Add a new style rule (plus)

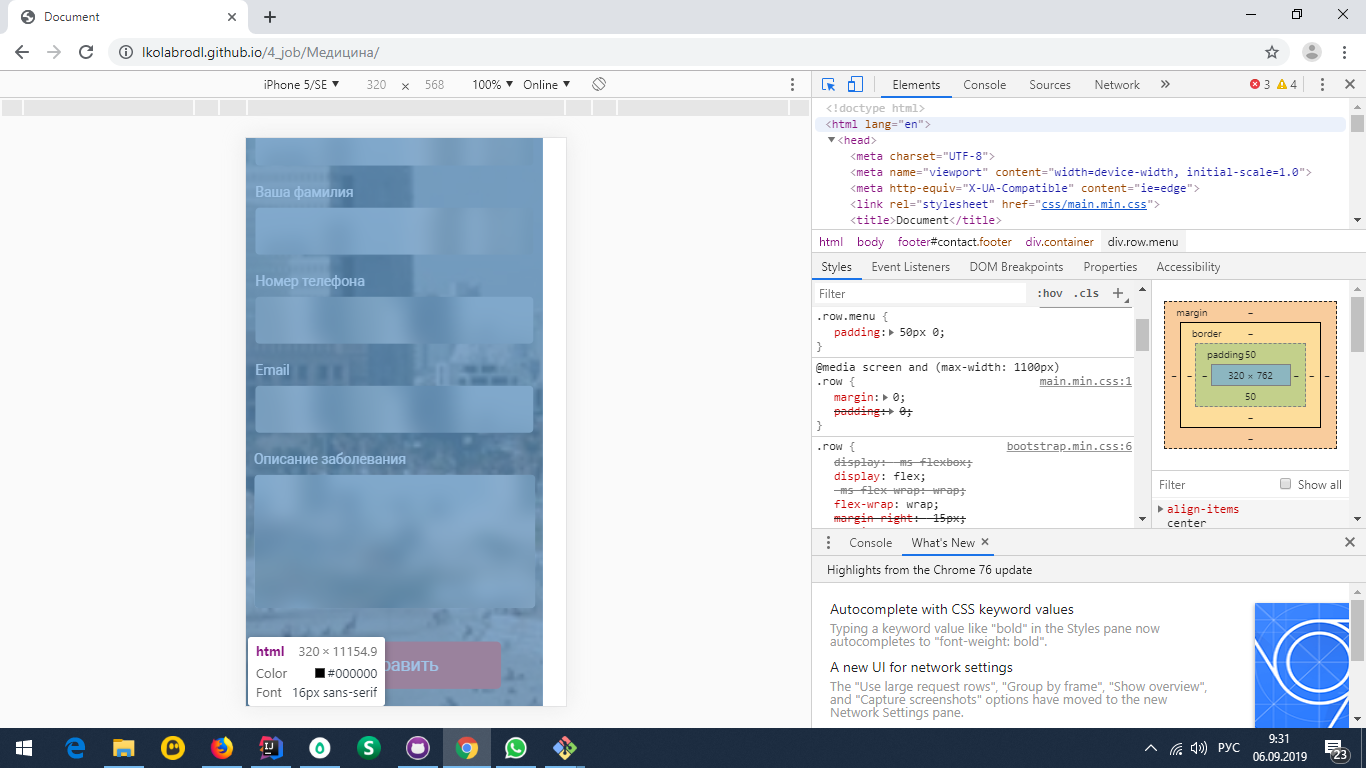coord(1119,294)
